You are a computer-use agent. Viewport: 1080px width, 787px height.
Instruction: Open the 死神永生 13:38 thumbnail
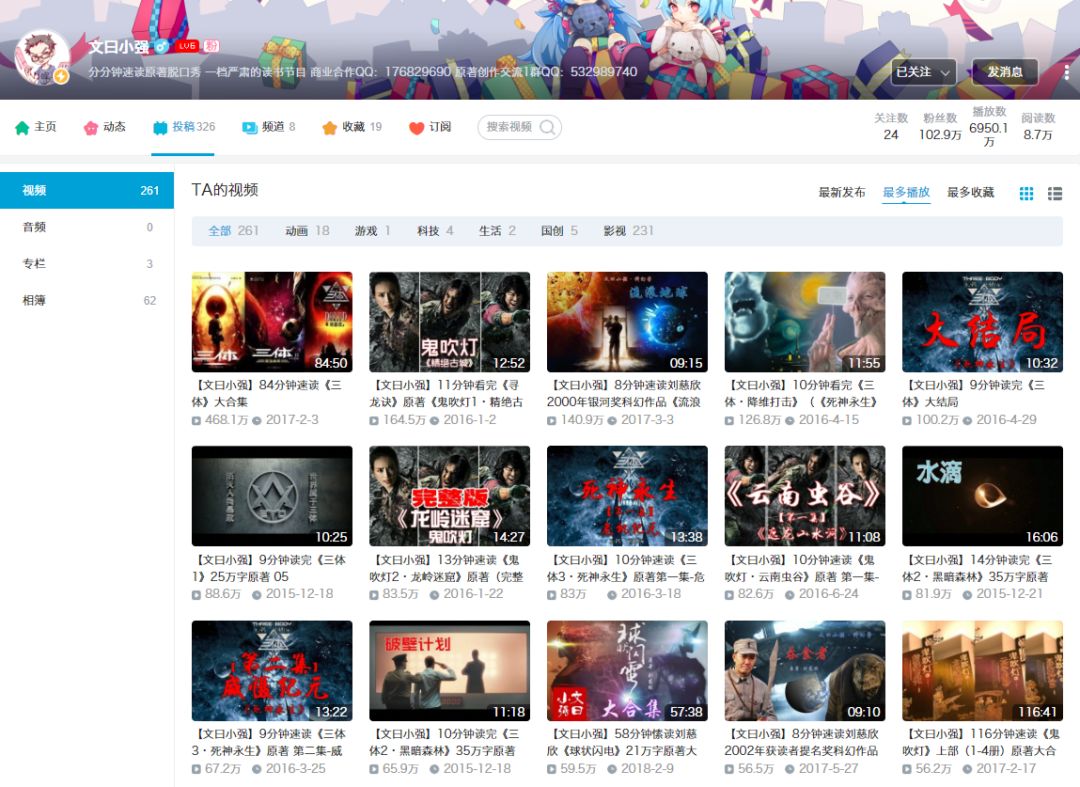(627, 496)
